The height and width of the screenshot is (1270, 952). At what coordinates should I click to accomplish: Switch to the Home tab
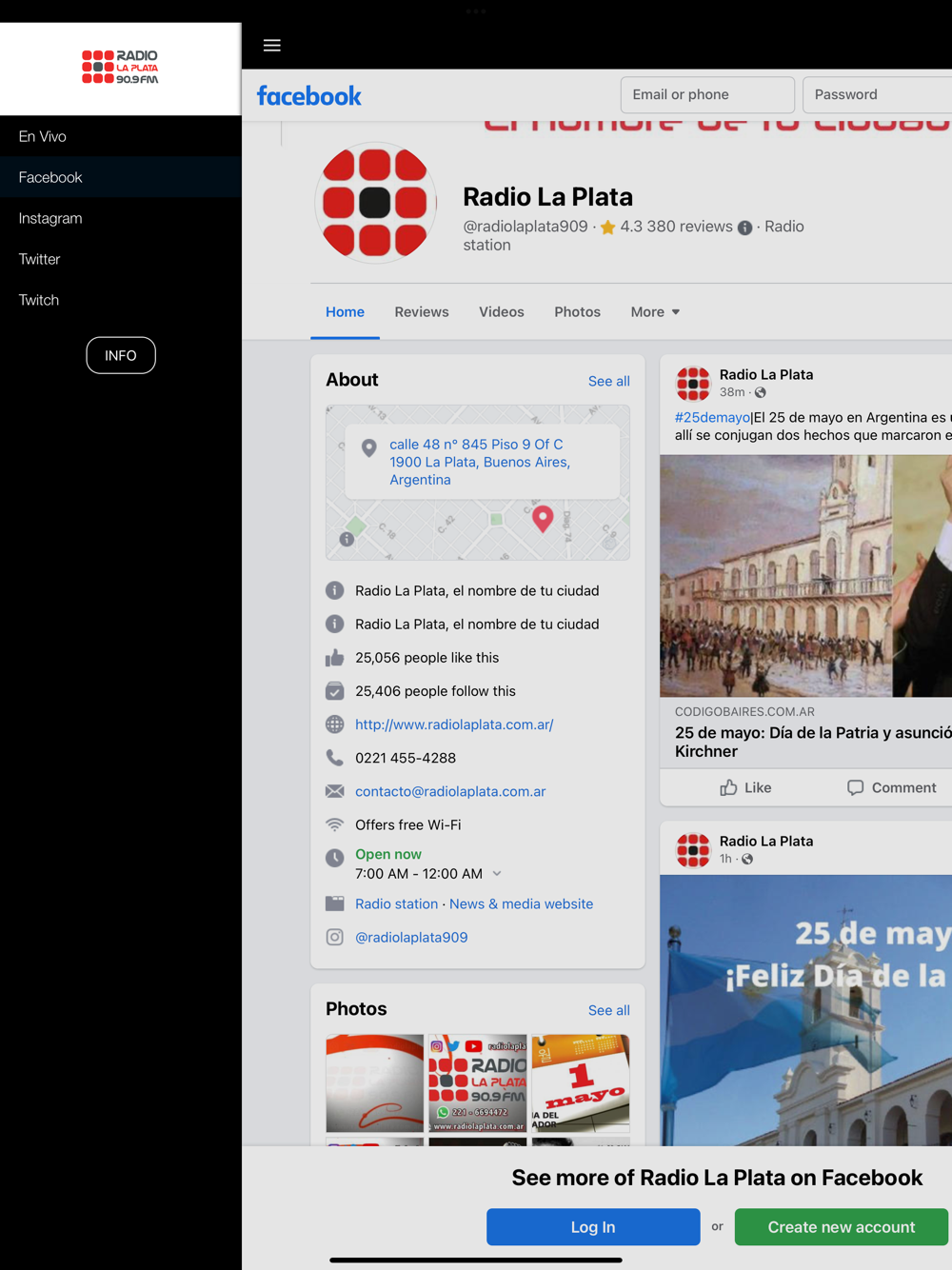[345, 312]
